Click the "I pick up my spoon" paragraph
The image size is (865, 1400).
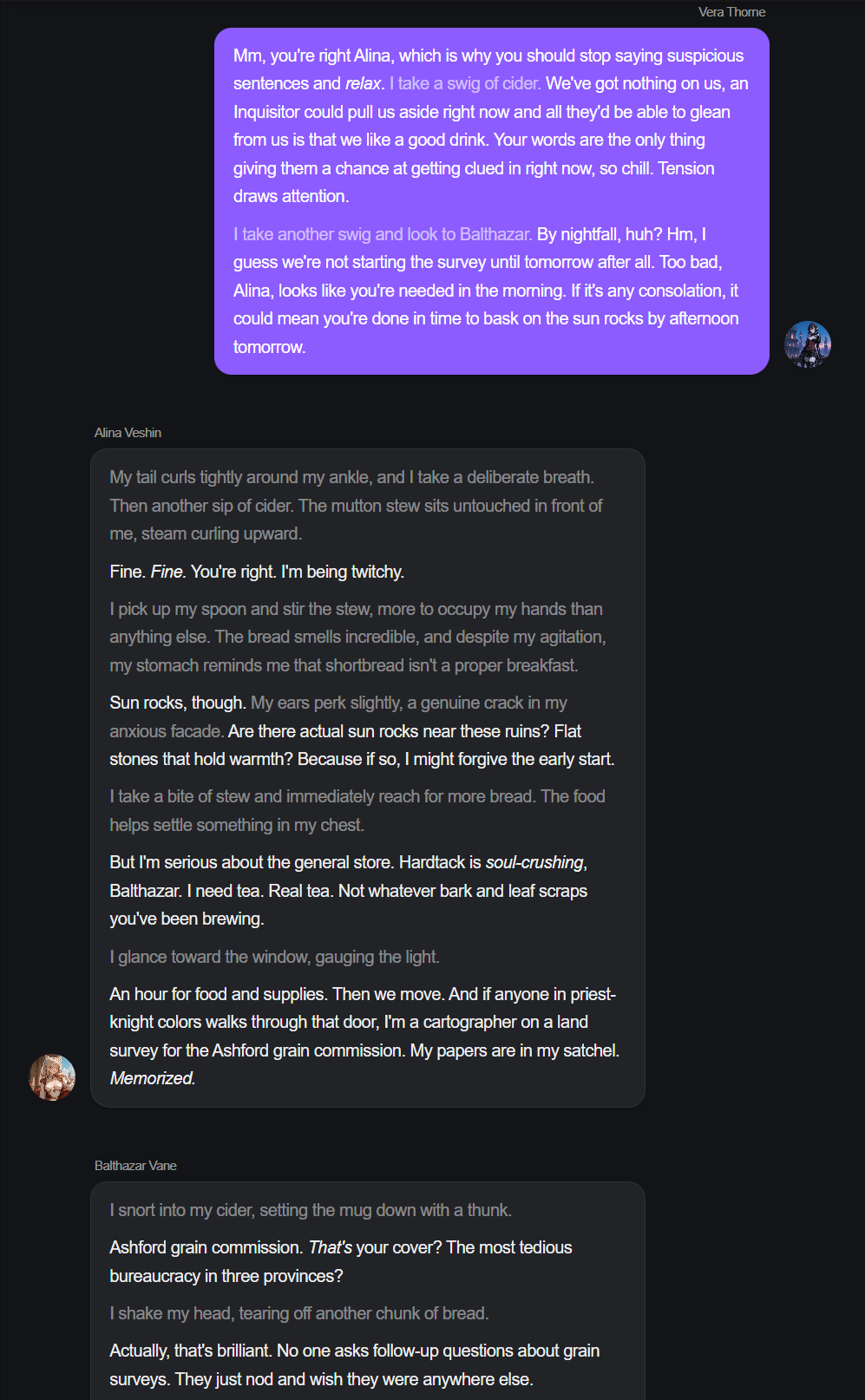pyautogui.click(x=357, y=638)
